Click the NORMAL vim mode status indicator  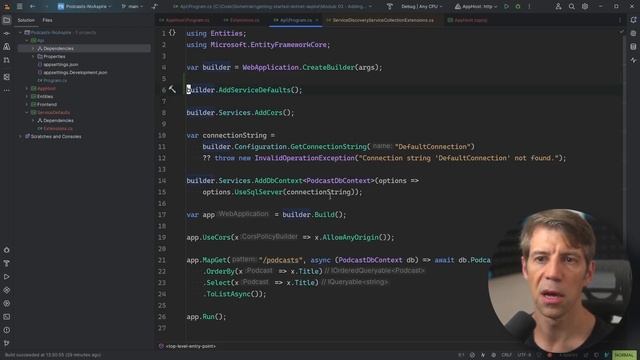tap(624, 355)
